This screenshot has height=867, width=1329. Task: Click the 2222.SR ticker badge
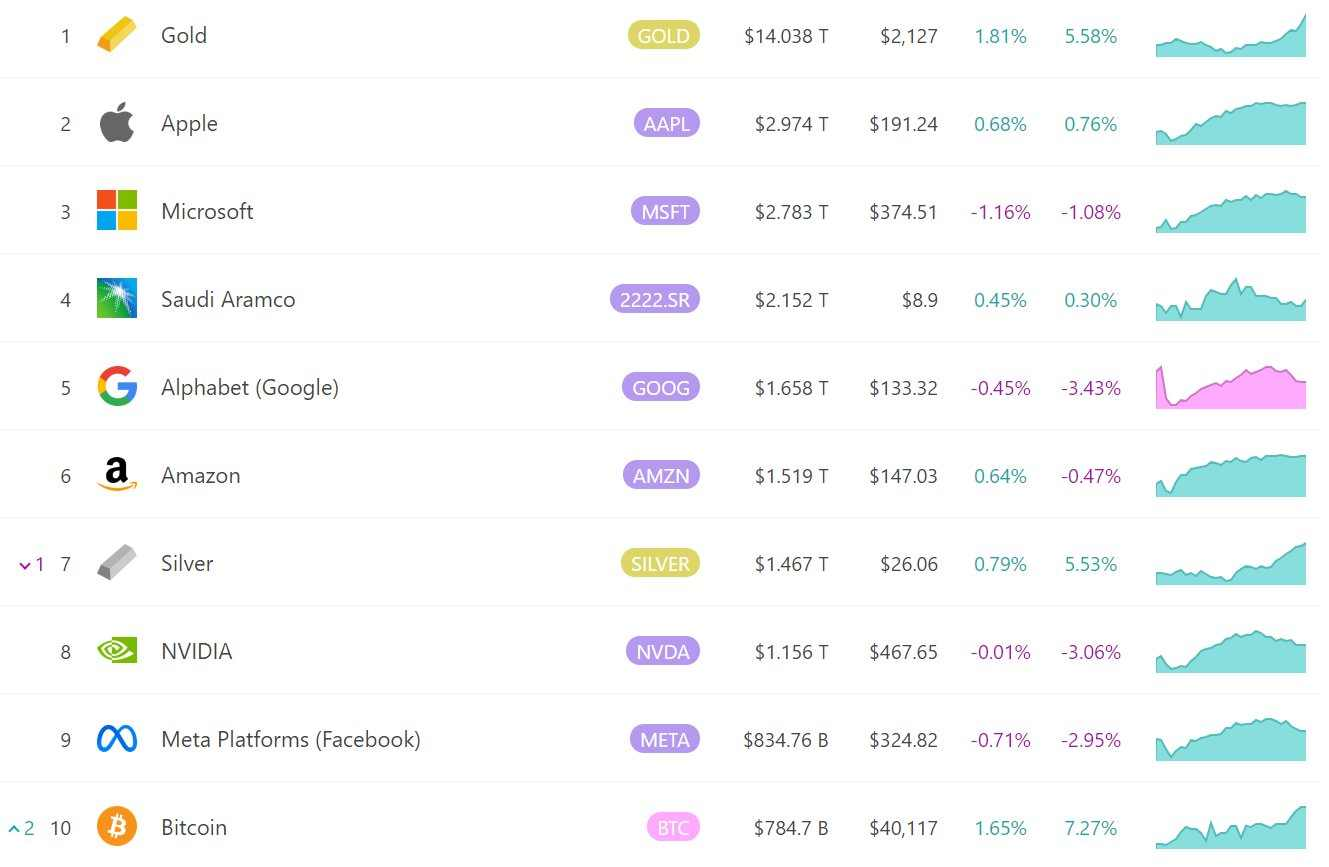[654, 299]
